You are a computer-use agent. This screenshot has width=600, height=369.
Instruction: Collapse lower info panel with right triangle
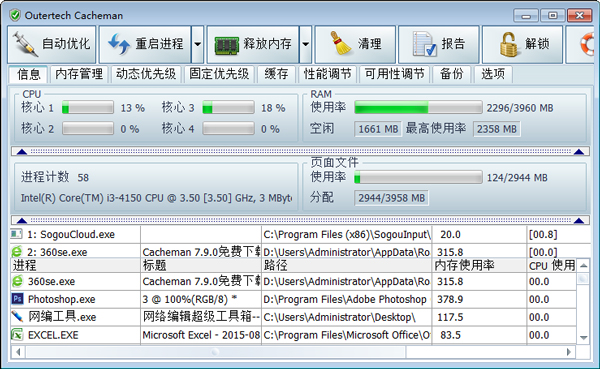point(579,220)
